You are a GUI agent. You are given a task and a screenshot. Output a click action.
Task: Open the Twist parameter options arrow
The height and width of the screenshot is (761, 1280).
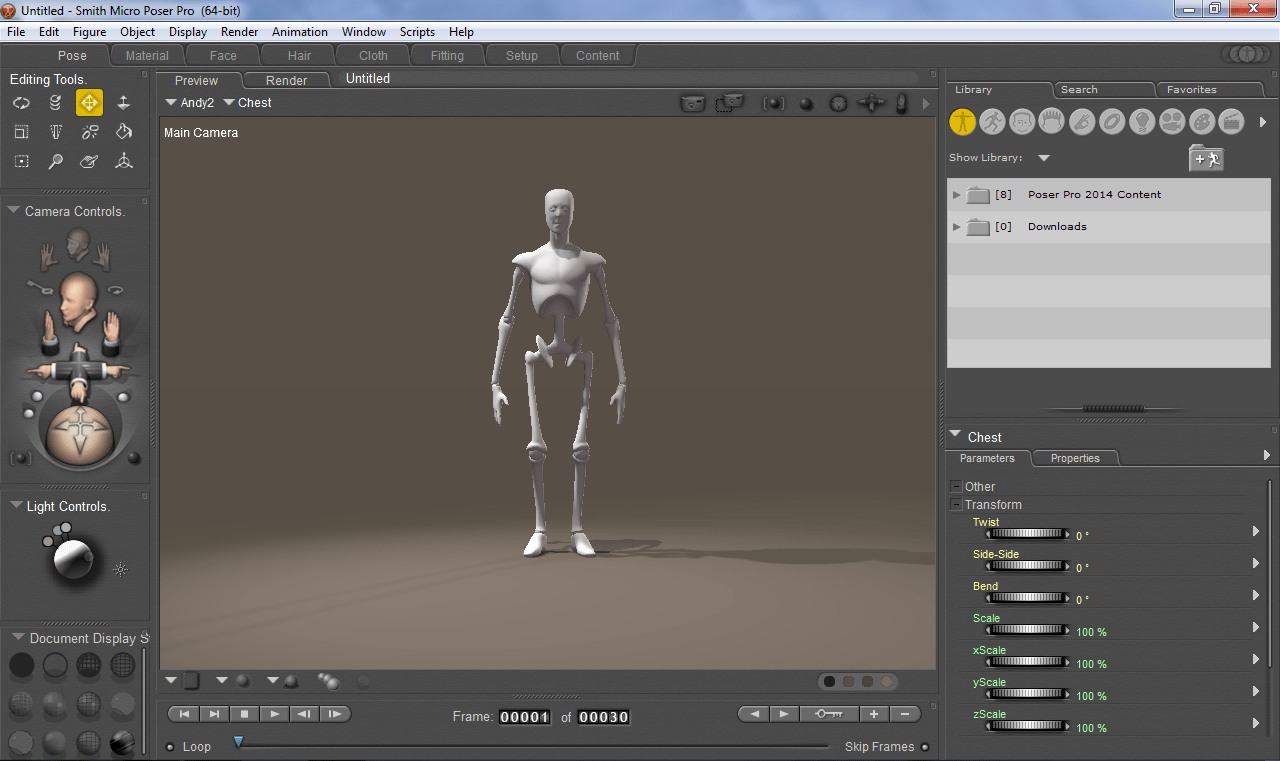click(x=1256, y=531)
